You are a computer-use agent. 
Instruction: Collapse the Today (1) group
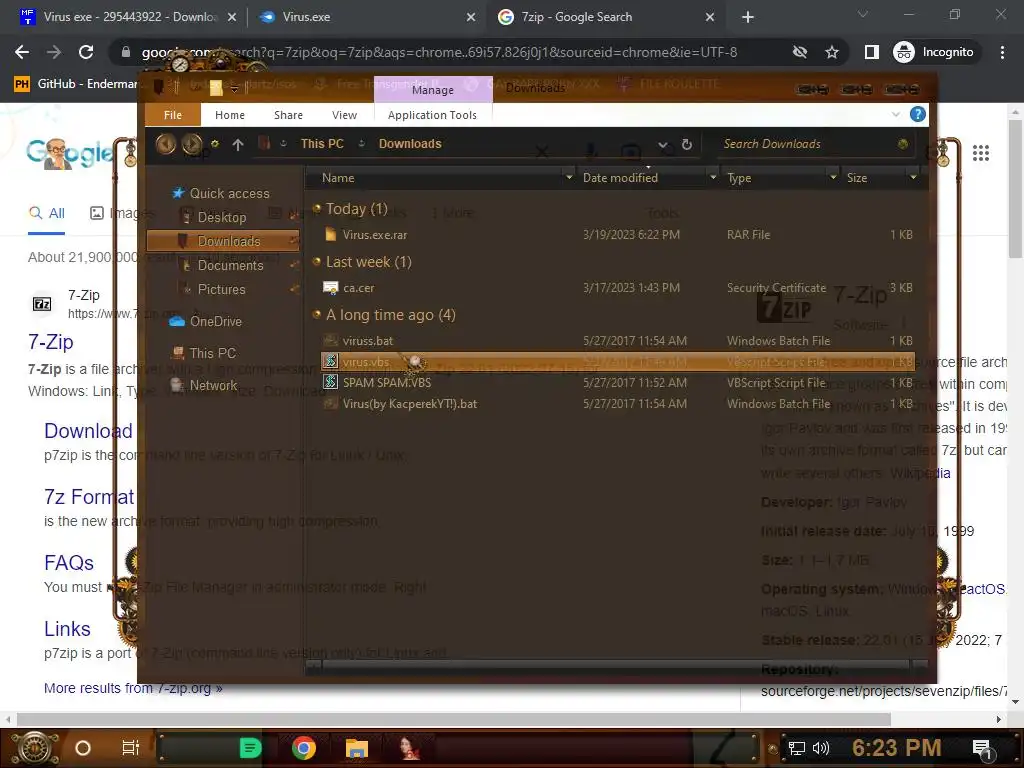(317, 209)
